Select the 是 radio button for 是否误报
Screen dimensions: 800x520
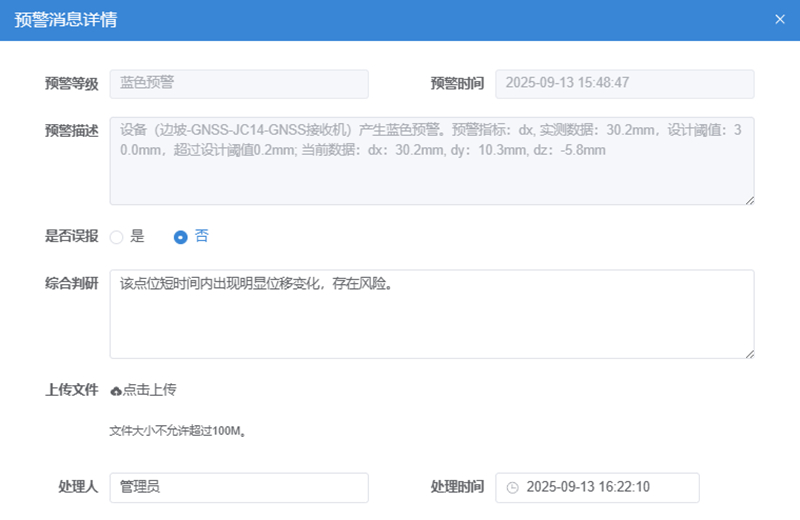pos(116,237)
